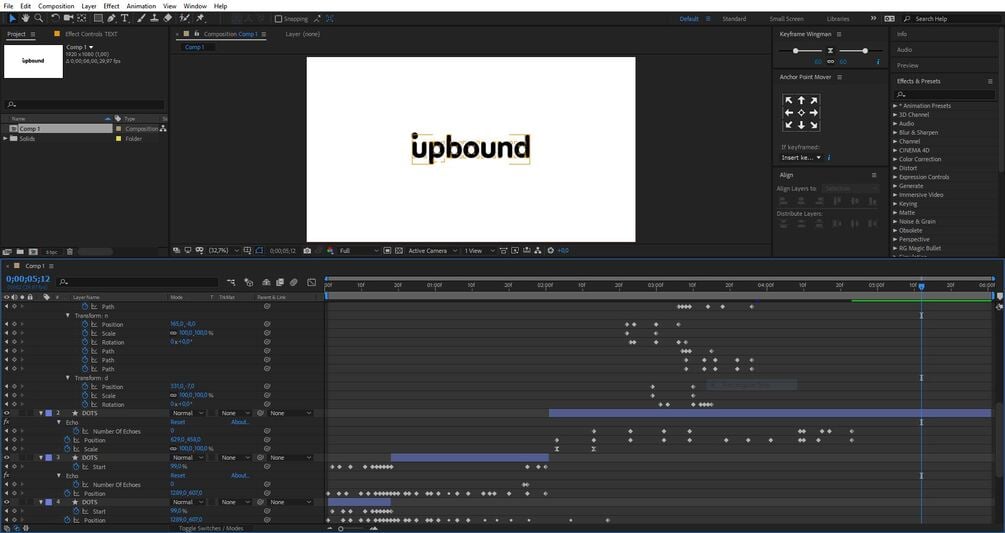The height and width of the screenshot is (533, 1005).
Task: Select the Unified Camera tool
Action: point(69,19)
